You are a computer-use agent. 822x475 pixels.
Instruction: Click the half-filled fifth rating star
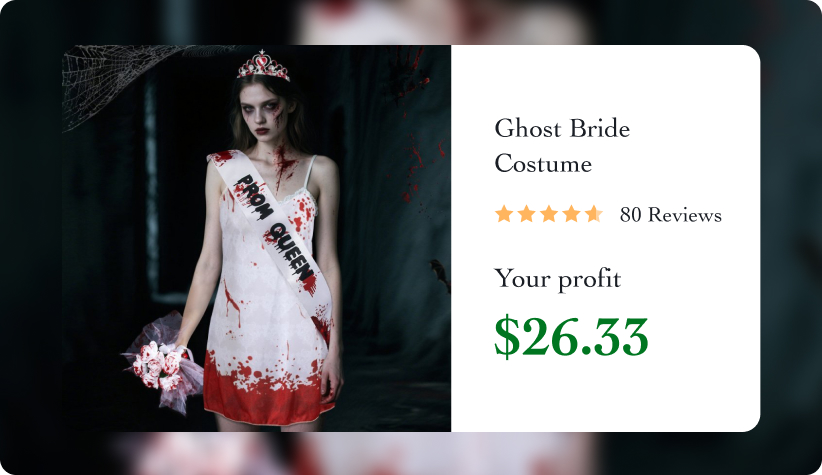click(x=594, y=214)
